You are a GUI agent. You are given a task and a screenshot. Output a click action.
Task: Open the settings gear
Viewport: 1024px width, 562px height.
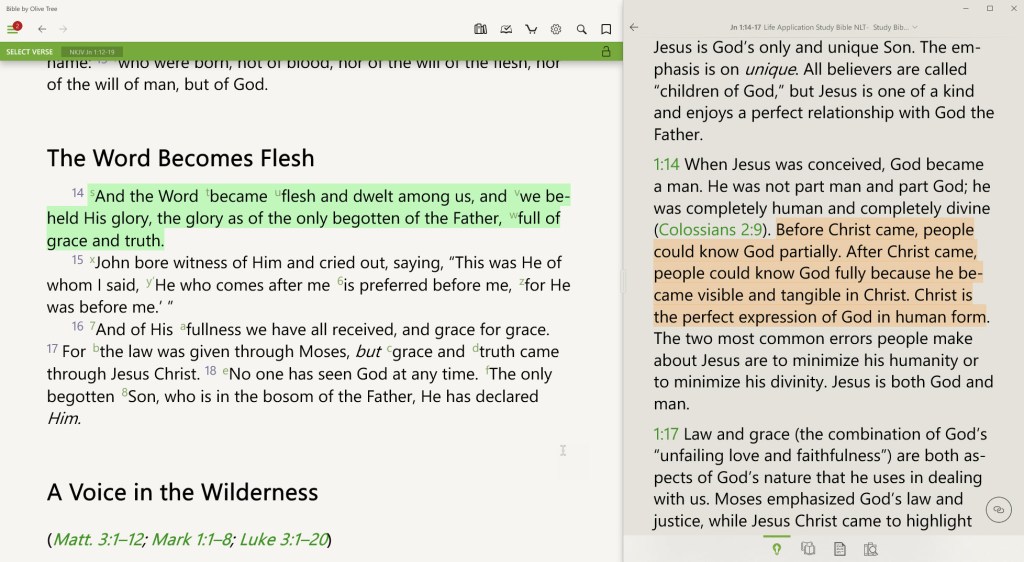click(x=556, y=29)
